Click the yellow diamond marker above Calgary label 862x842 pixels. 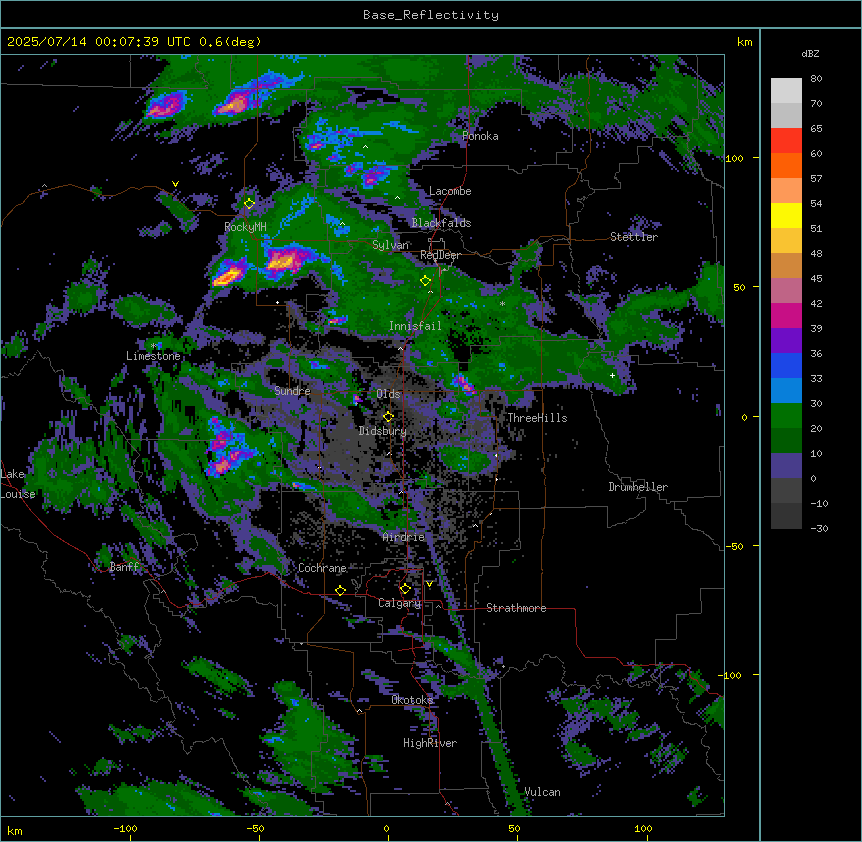point(405,589)
